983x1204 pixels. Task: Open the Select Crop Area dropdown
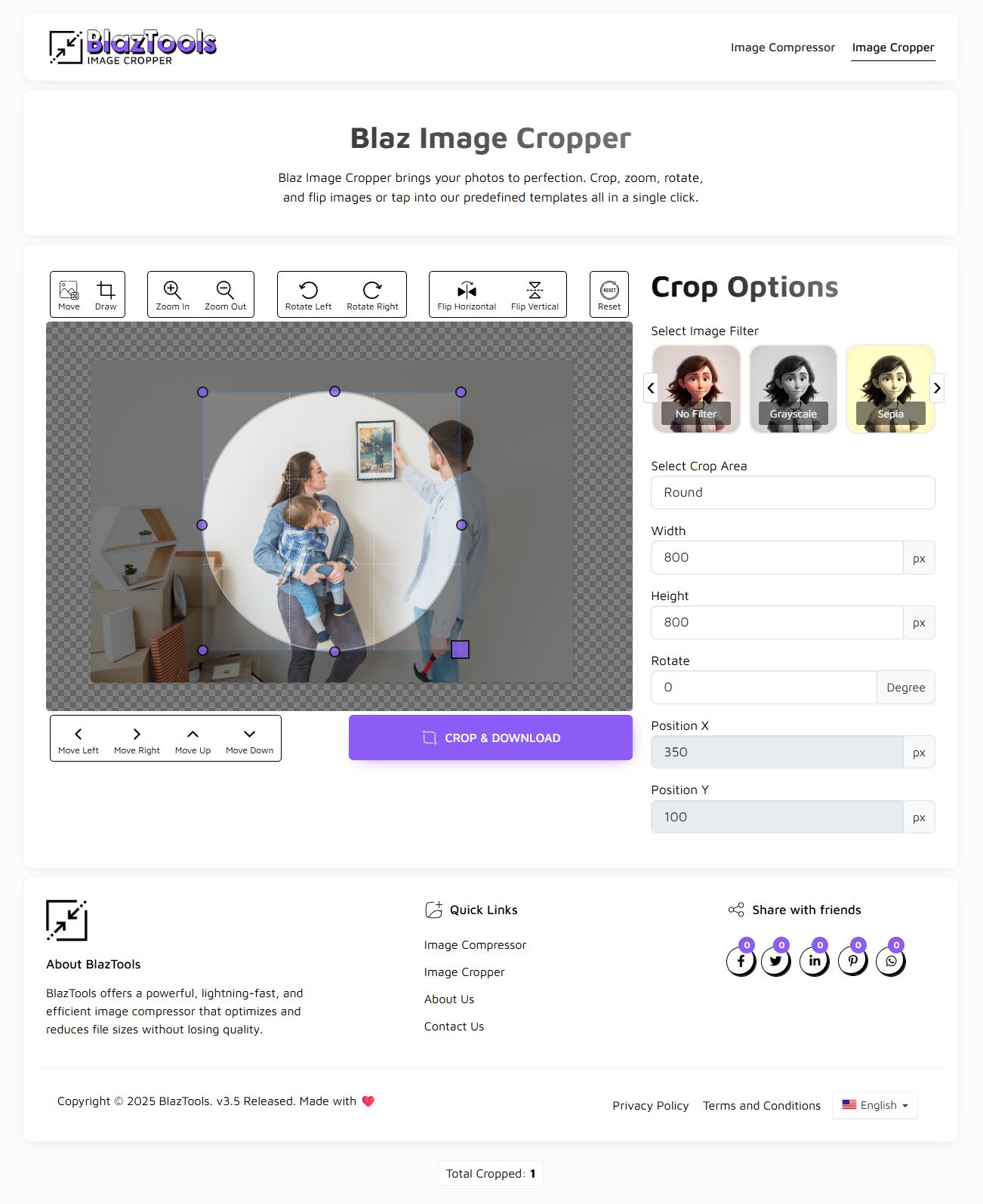(793, 492)
